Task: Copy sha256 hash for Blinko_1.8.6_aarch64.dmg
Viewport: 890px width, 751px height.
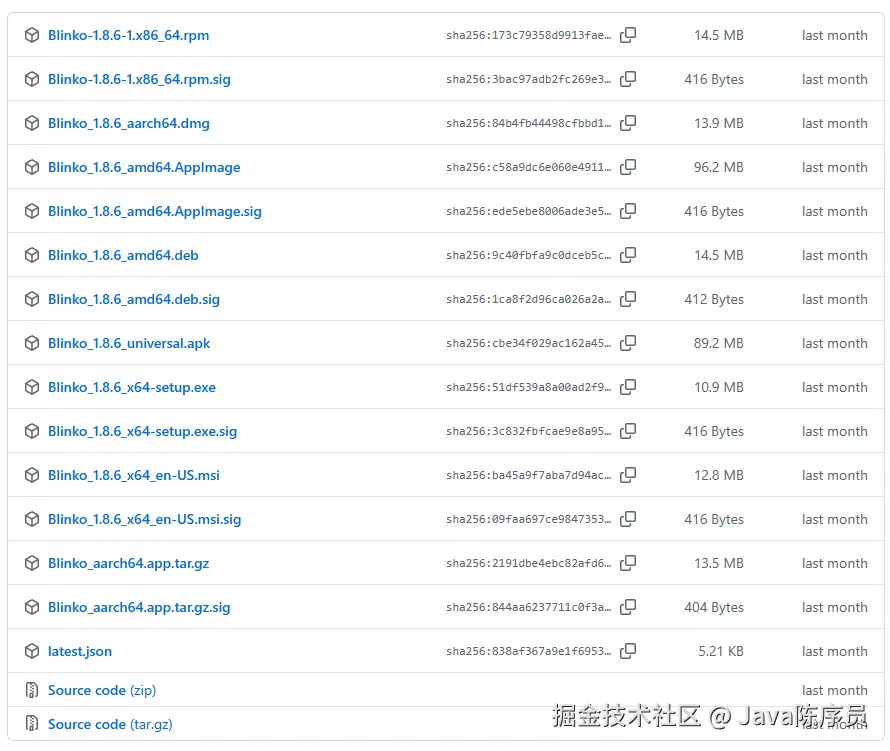Action: 628,123
